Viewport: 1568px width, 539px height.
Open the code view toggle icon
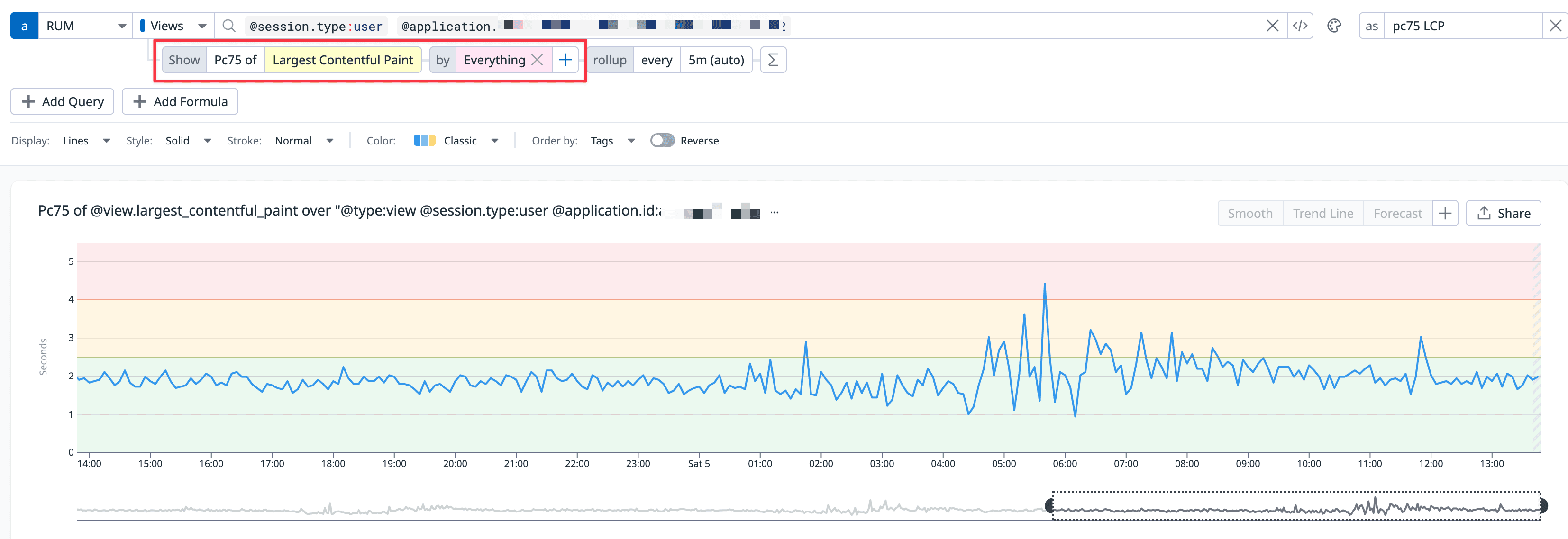coord(1300,26)
